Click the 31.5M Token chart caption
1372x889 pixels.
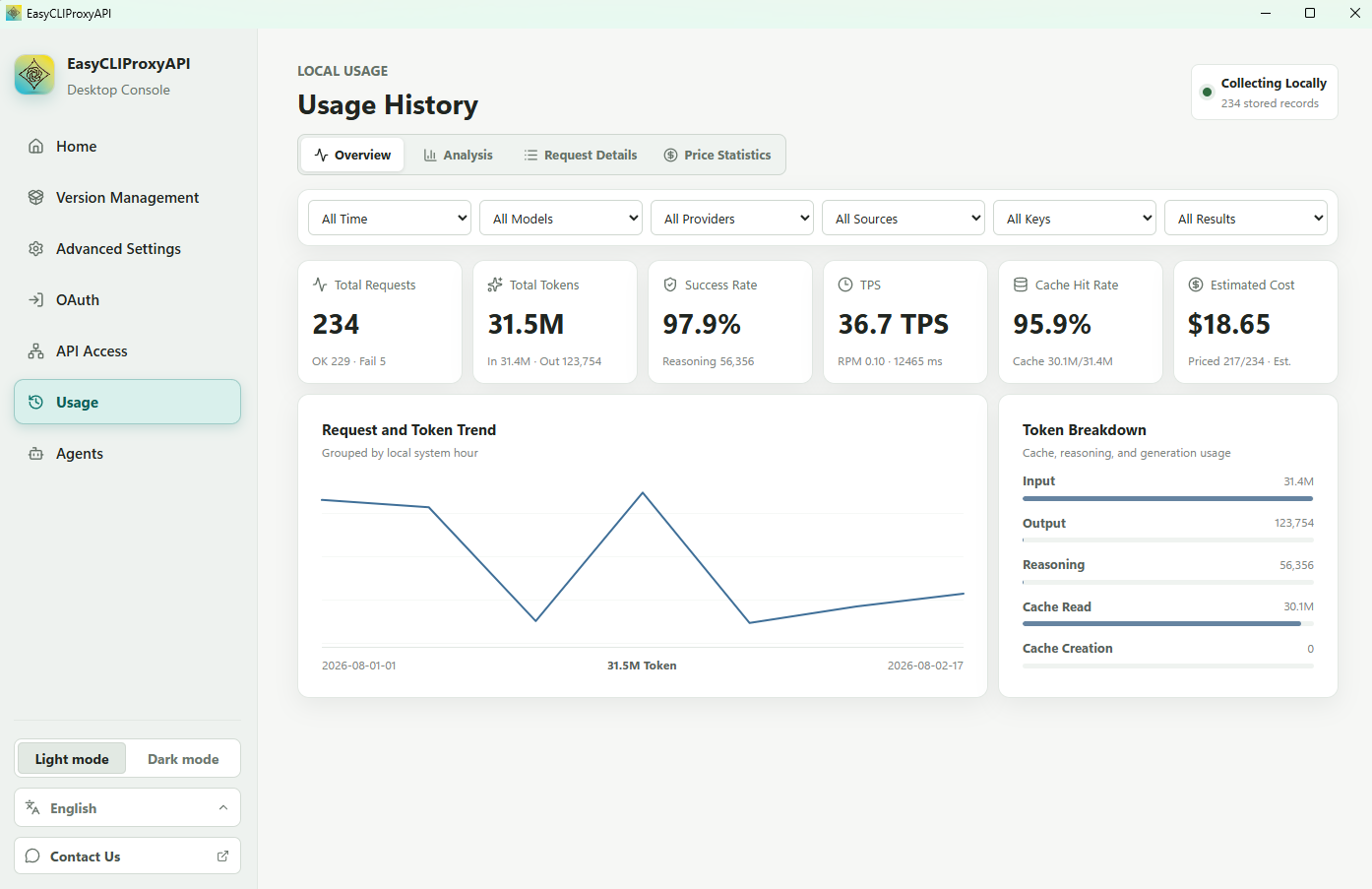pyautogui.click(x=642, y=666)
